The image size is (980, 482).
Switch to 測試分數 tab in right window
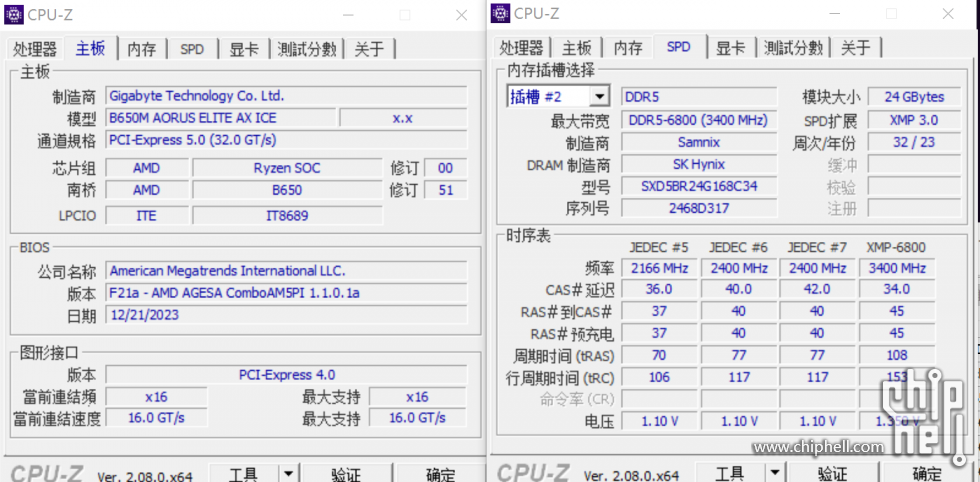click(x=794, y=47)
